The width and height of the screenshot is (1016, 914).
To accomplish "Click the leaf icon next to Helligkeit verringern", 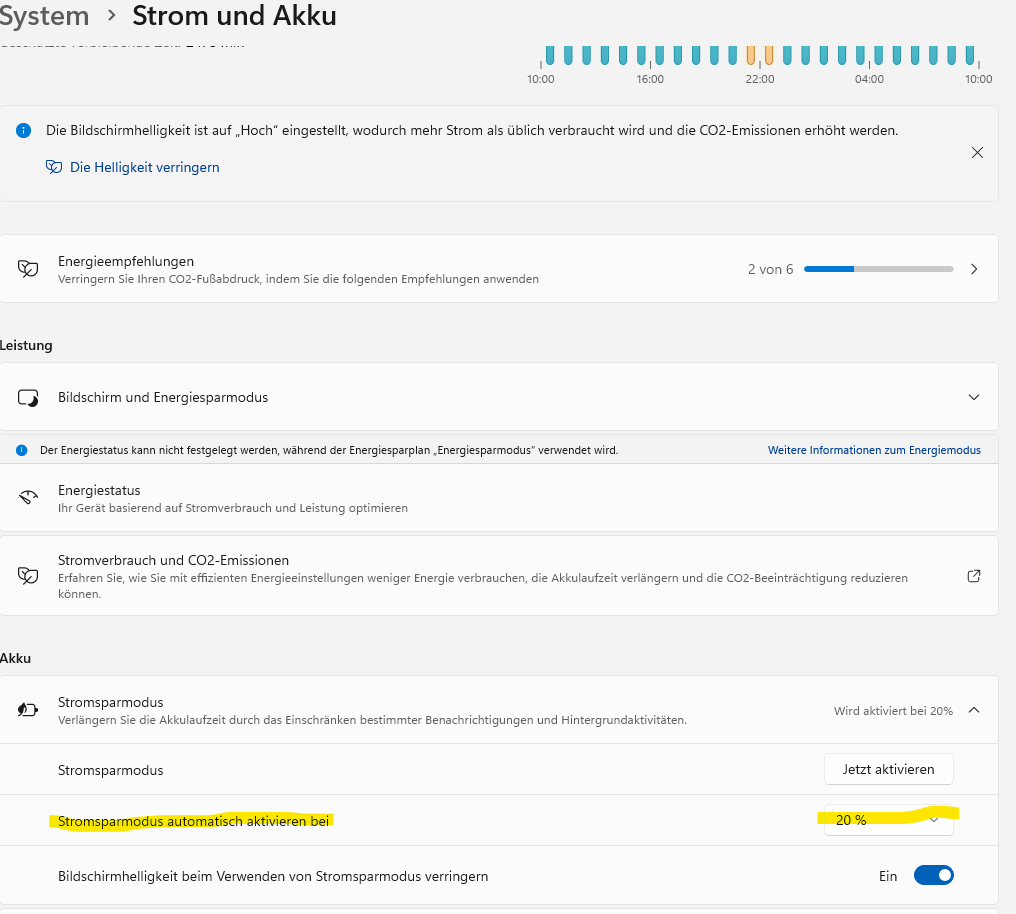I will (54, 167).
